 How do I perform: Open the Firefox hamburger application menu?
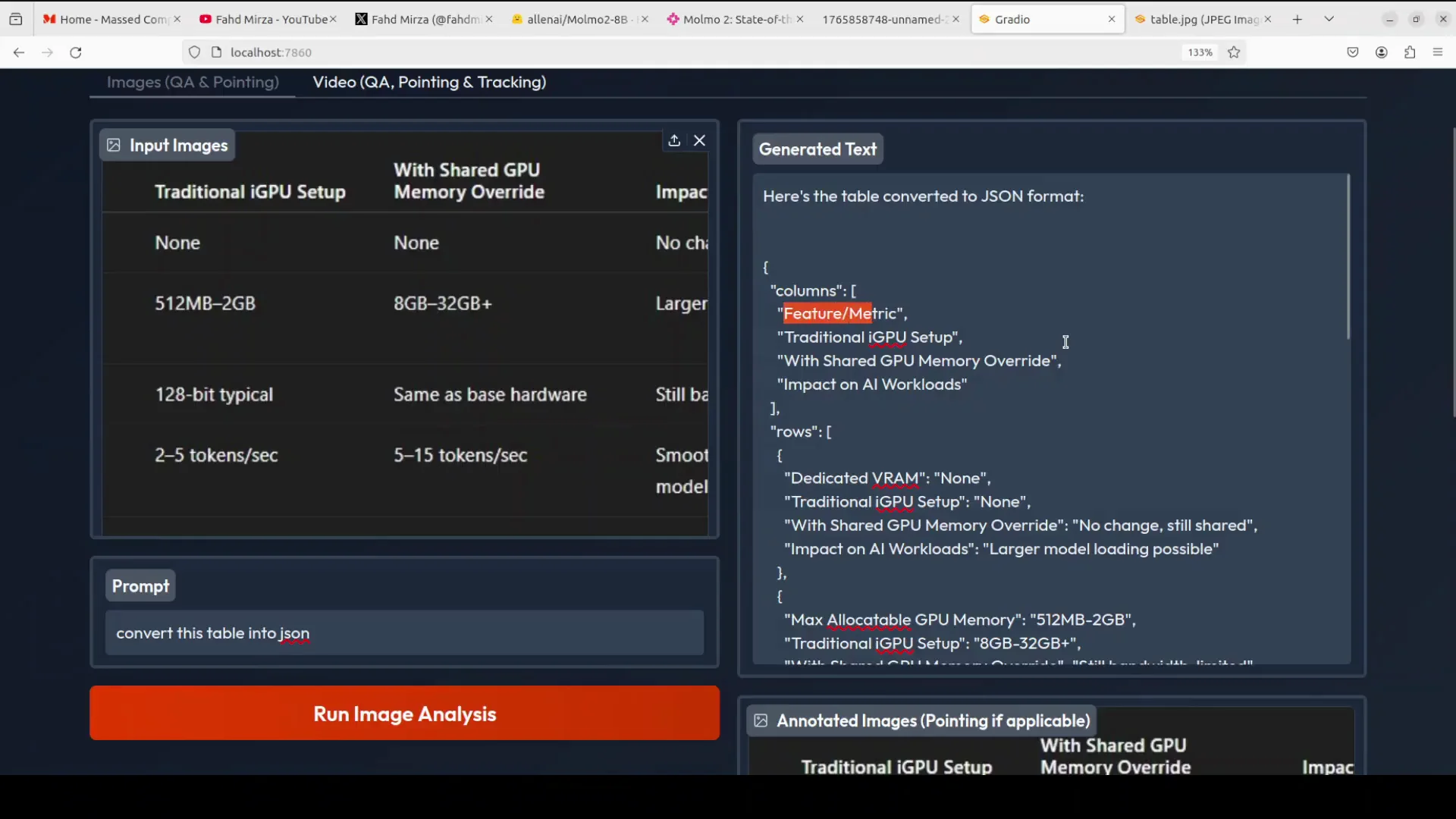tap(1438, 52)
